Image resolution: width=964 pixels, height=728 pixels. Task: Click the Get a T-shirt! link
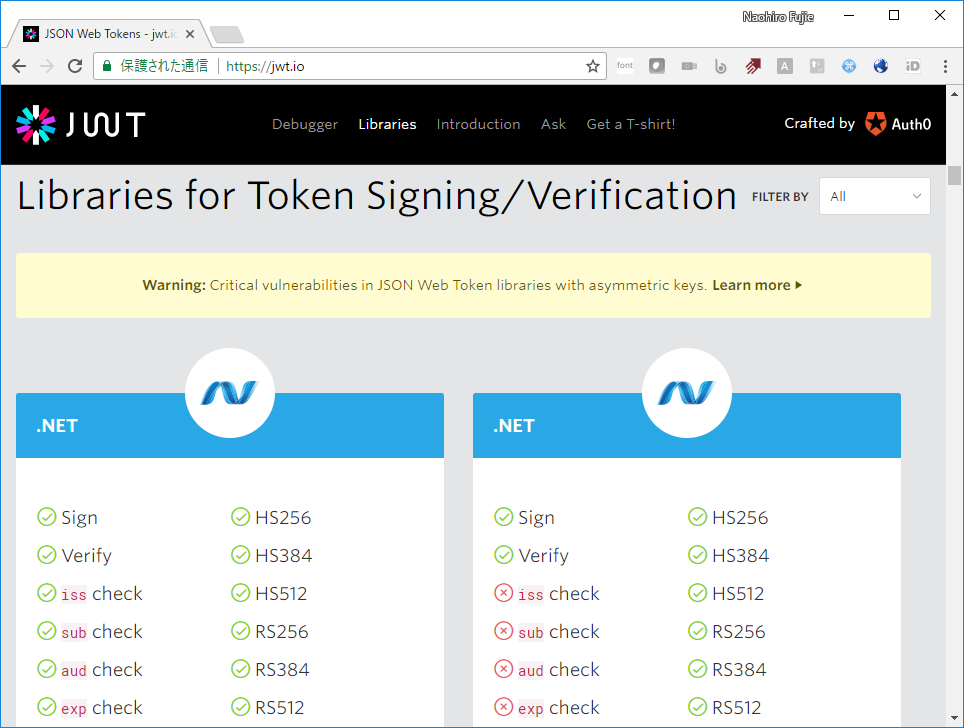630,124
